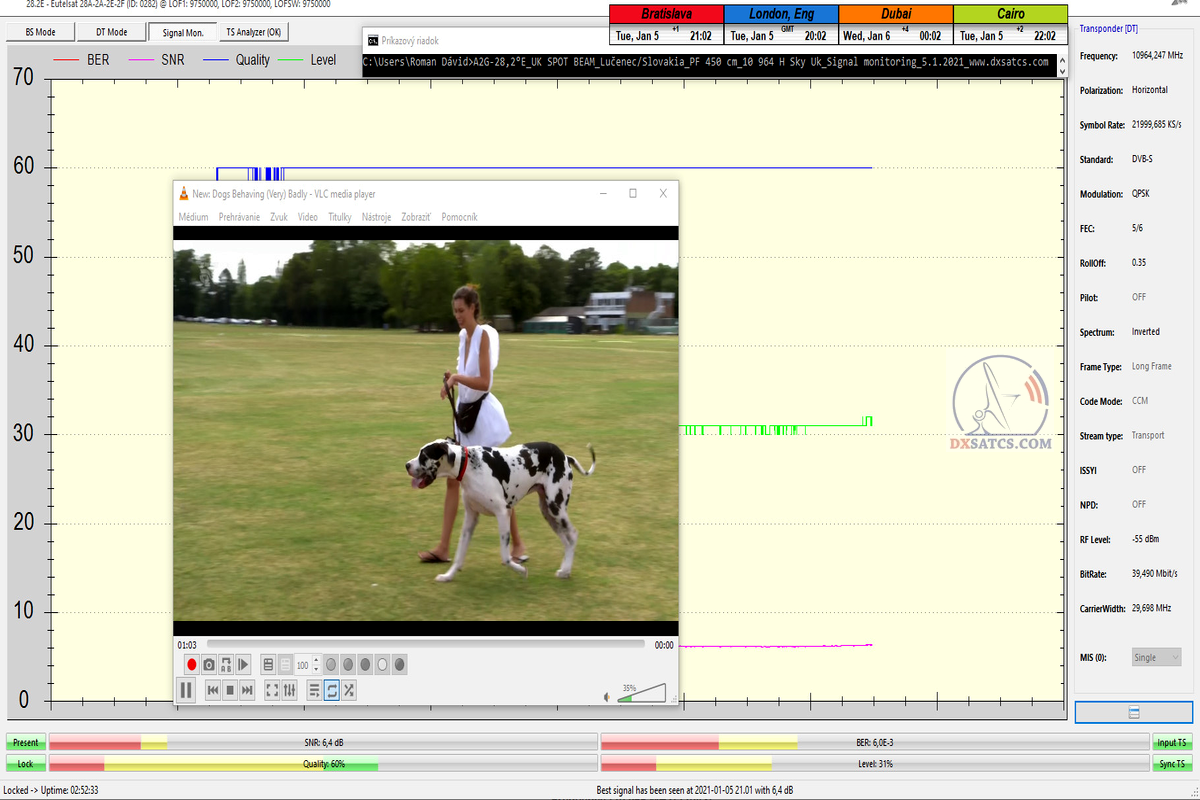This screenshot has width=1200, height=800.
Task: Advance video frame by frame
Action: point(244,664)
